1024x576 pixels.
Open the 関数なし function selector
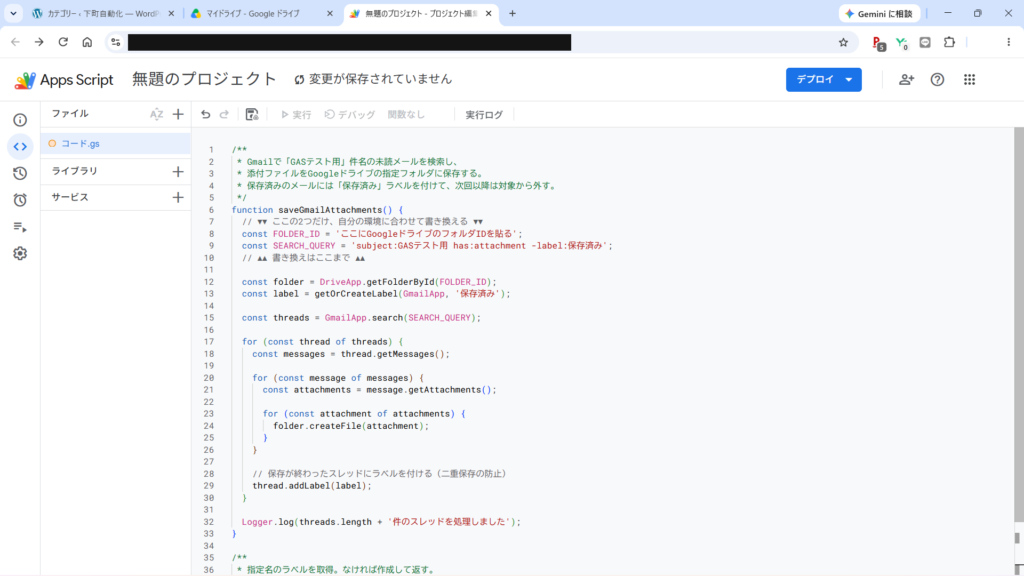pos(406,114)
